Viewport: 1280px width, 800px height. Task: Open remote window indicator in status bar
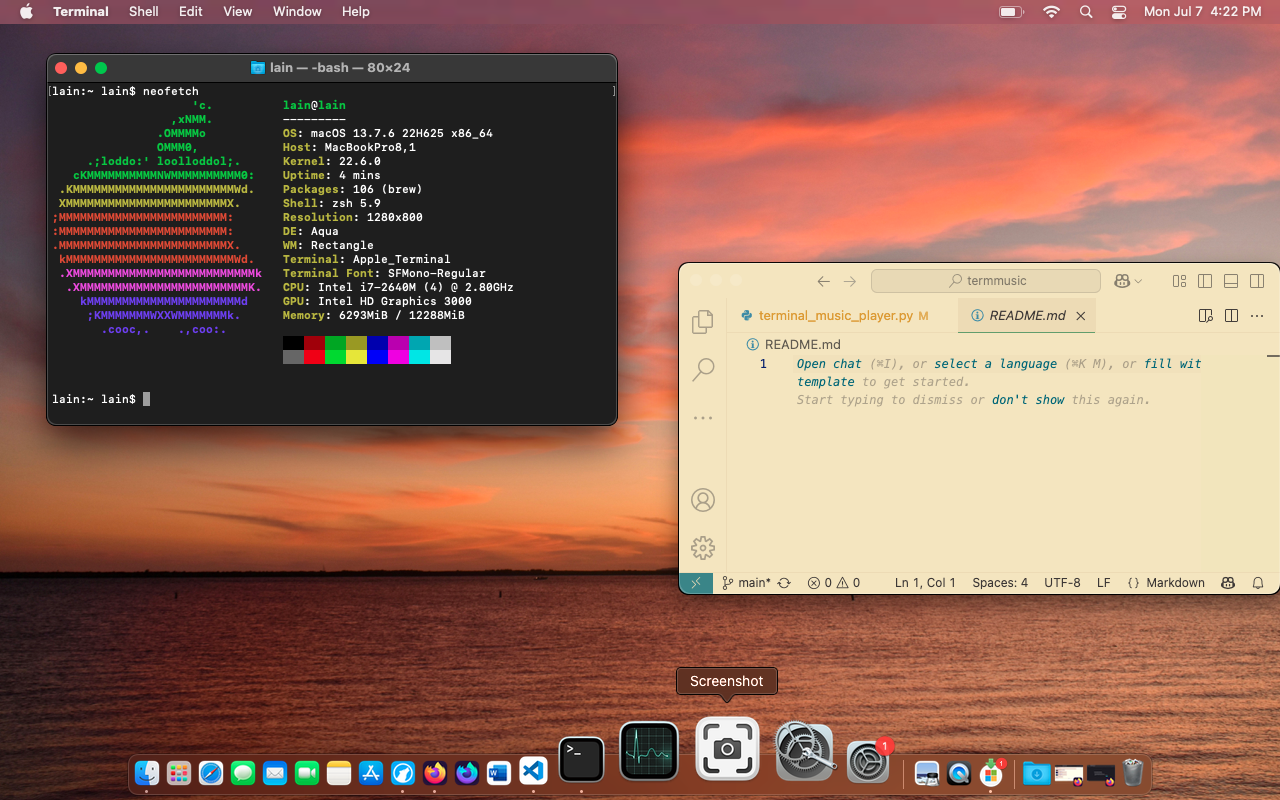click(x=696, y=583)
